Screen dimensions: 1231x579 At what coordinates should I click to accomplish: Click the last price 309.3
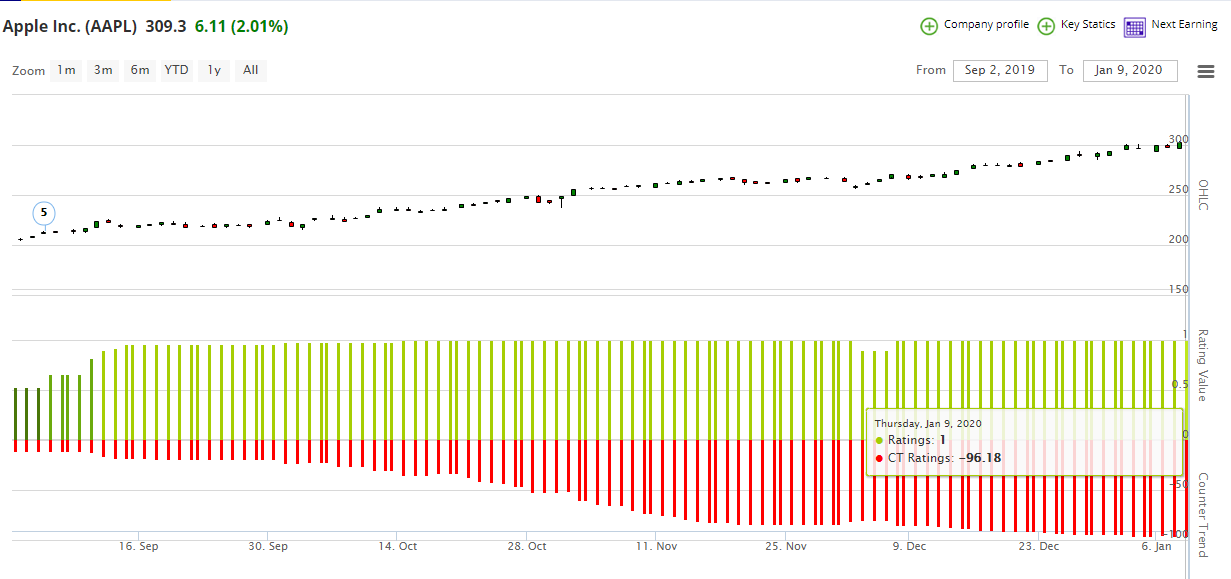coord(168,27)
